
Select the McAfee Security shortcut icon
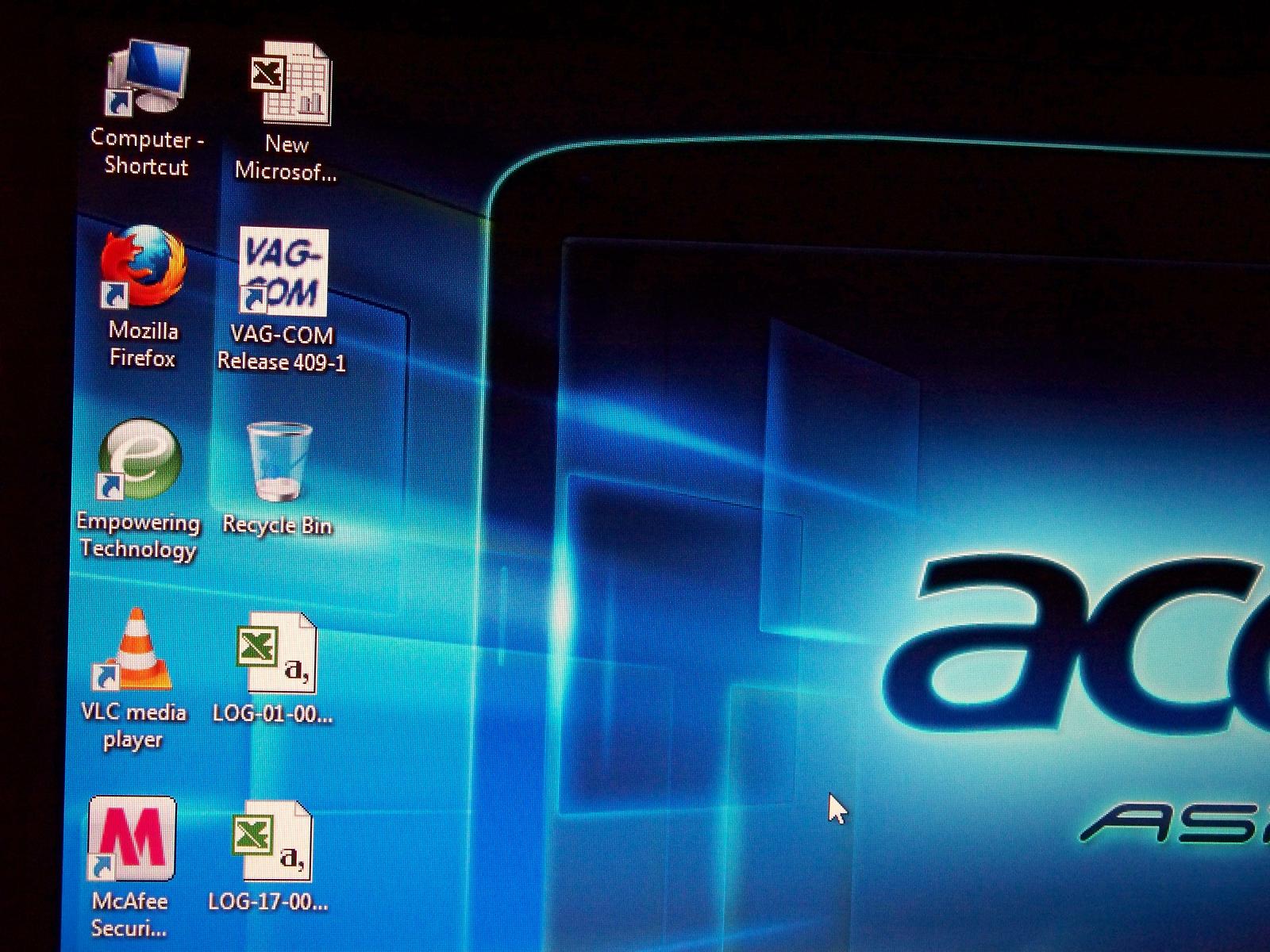click(x=132, y=839)
